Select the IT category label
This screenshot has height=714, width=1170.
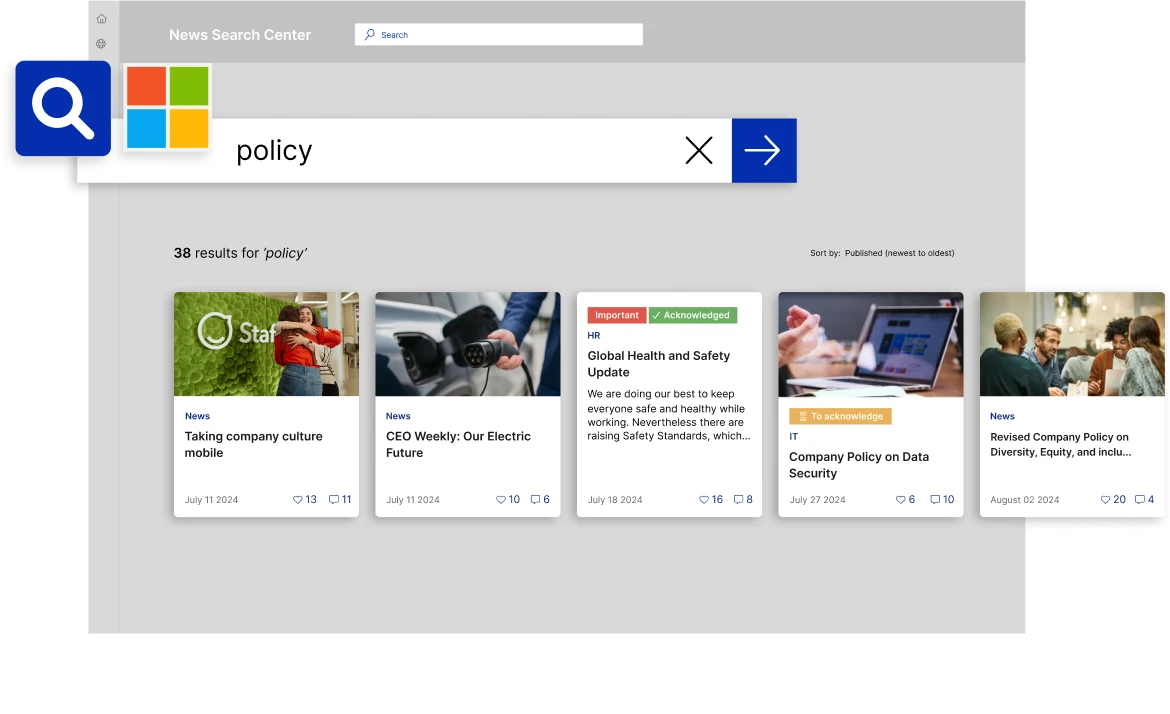pyautogui.click(x=793, y=436)
